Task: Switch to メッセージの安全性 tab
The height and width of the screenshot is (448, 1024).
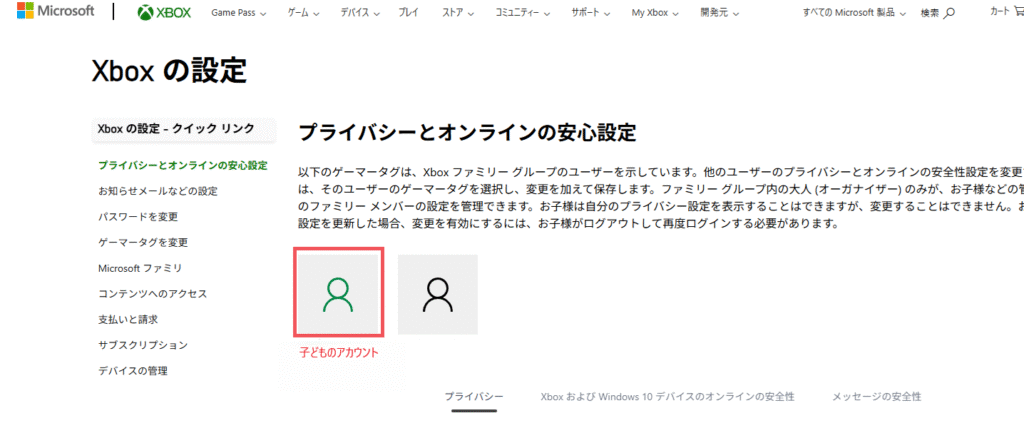Action: pyautogui.click(x=876, y=396)
